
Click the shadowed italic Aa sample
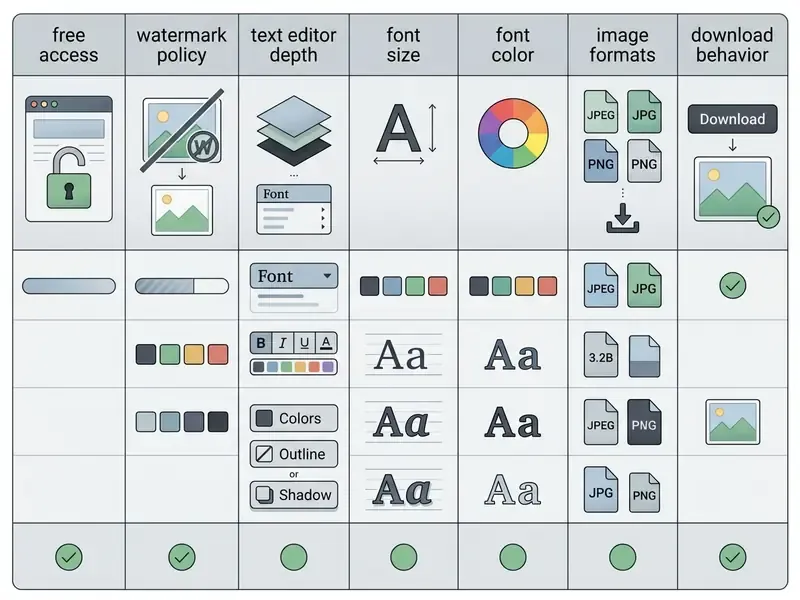403,490
